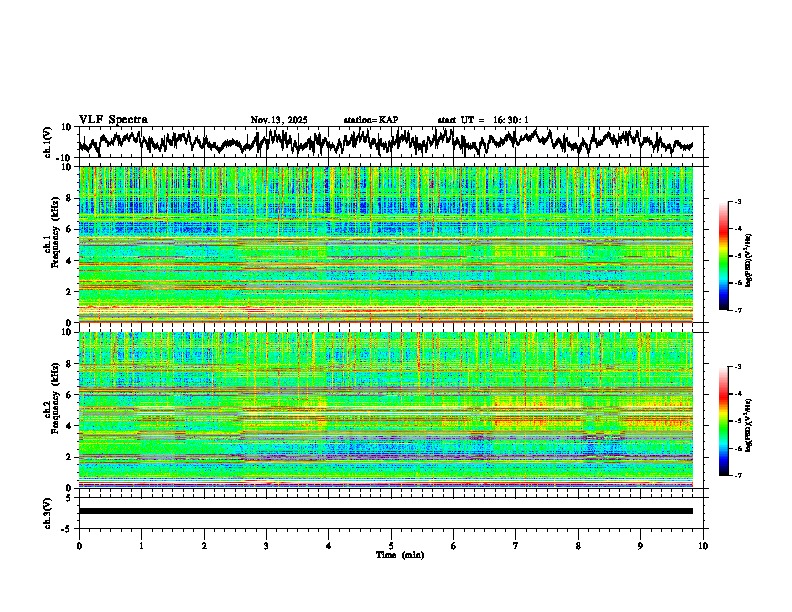Click the black bar in ch.3 plot
This screenshot has width=792, height=612.
(386, 511)
